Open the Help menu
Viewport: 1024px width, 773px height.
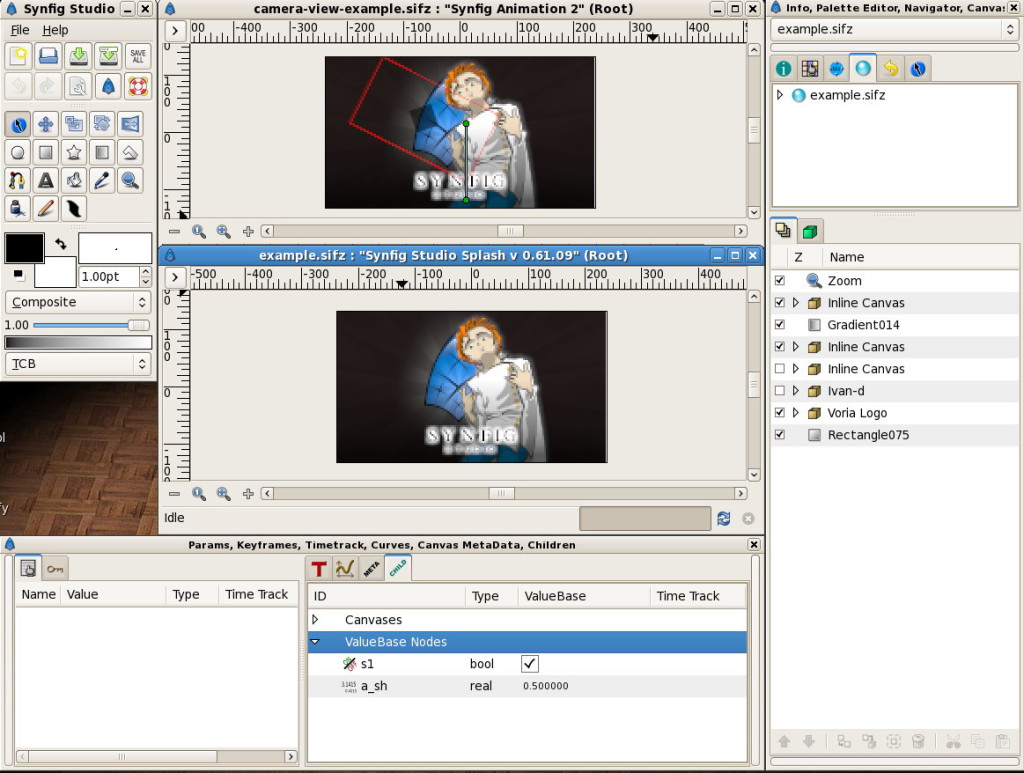[x=56, y=30]
